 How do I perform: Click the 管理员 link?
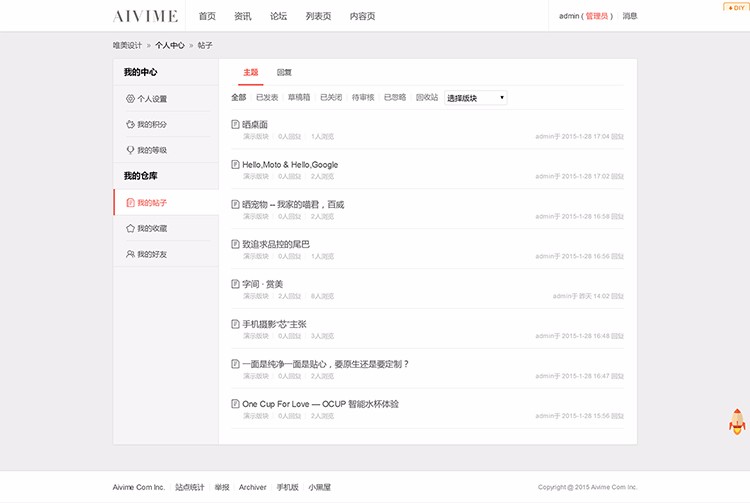point(597,16)
